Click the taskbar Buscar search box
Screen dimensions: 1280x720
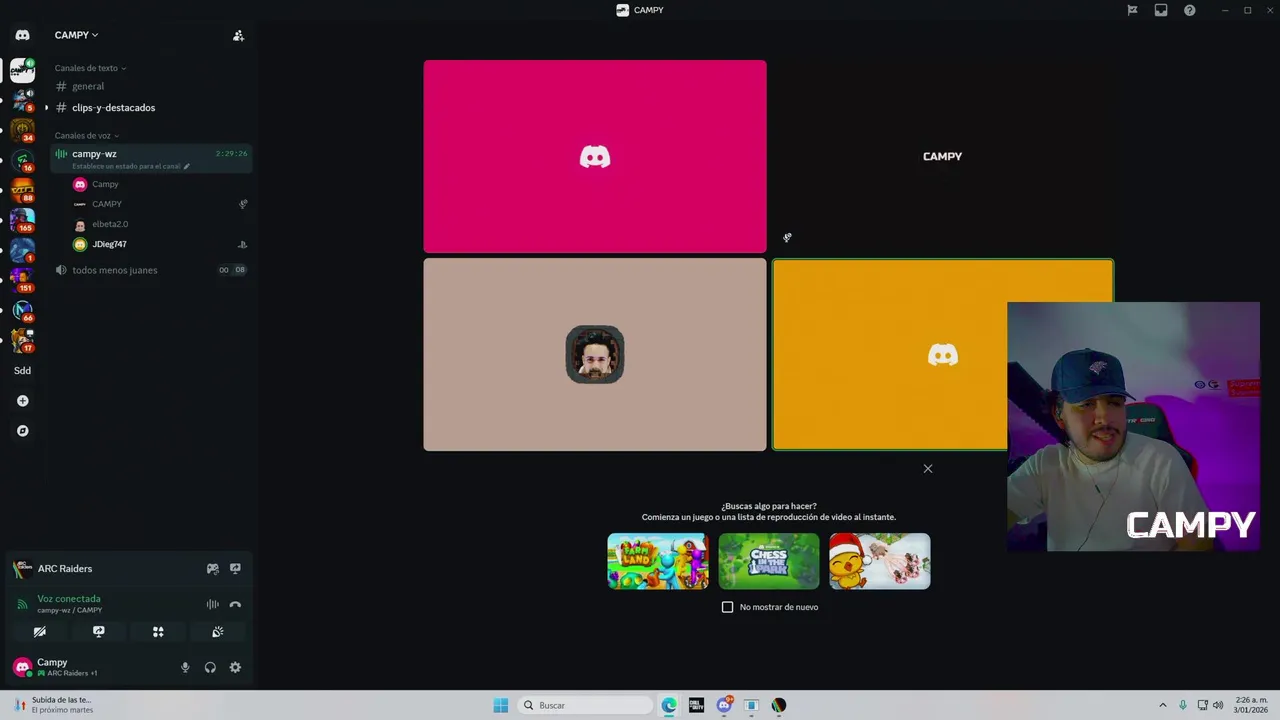point(586,705)
